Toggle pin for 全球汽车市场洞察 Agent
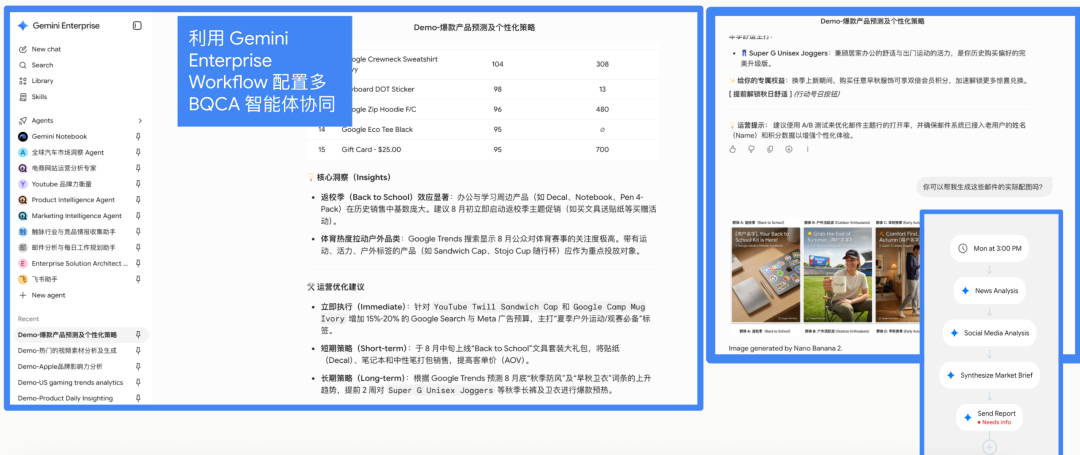Image resolution: width=1080 pixels, height=455 pixels. pyautogui.click(x=138, y=152)
